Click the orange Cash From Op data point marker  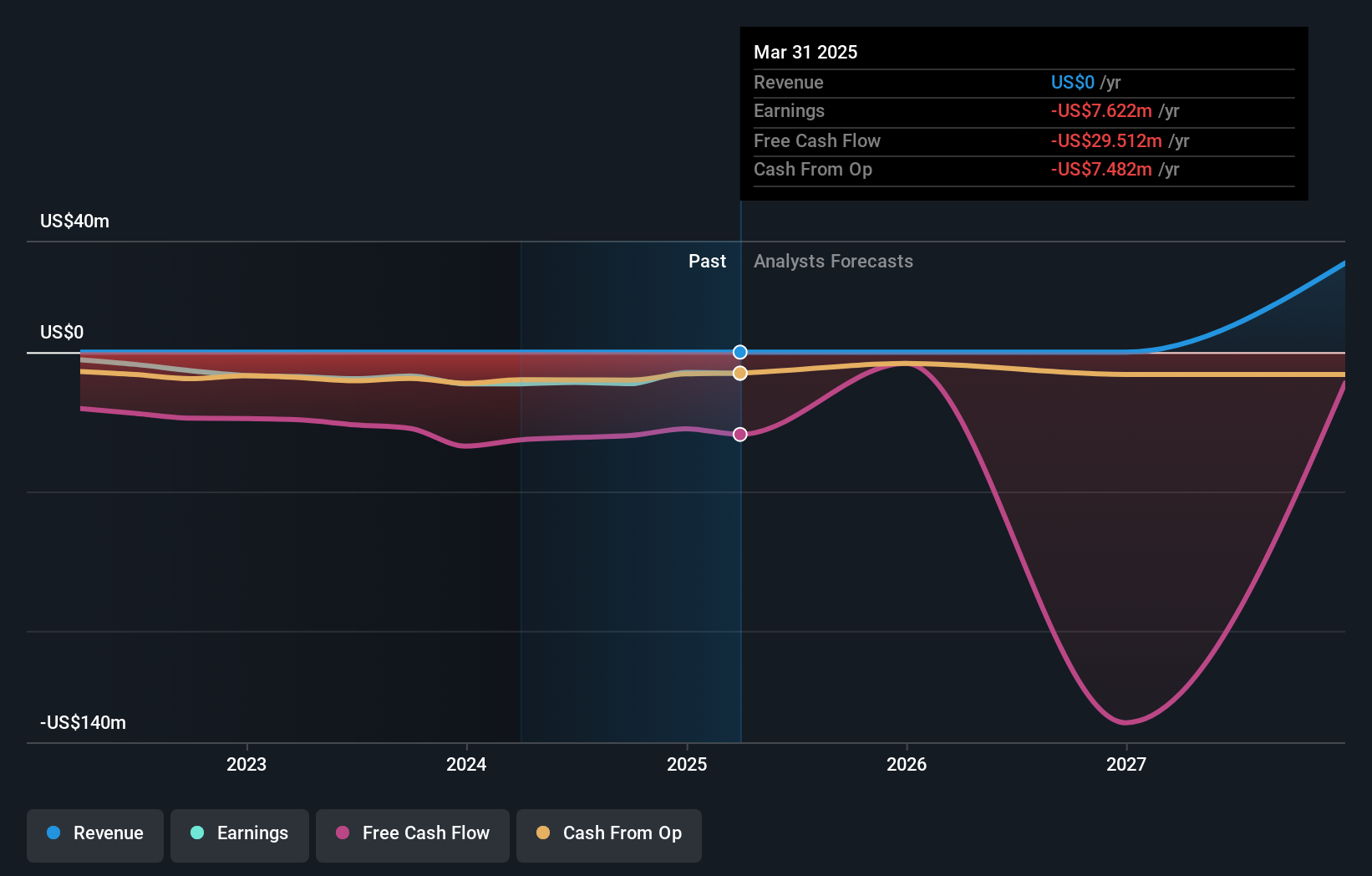tap(740, 373)
